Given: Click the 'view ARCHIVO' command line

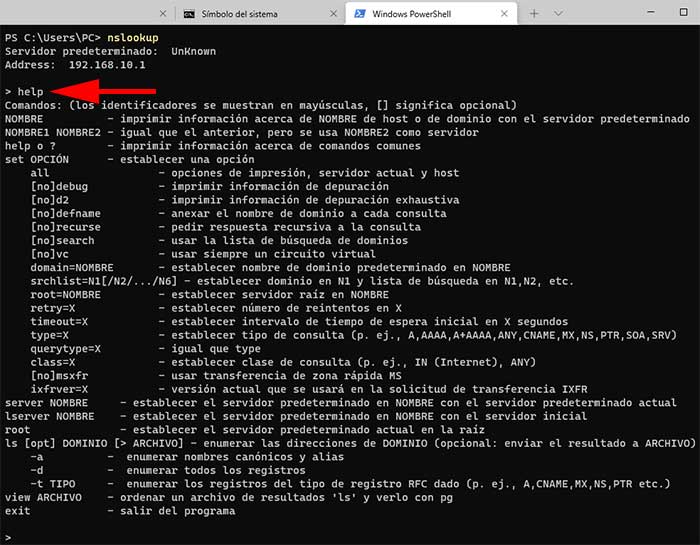Looking at the screenshot, I should (x=46, y=497).
